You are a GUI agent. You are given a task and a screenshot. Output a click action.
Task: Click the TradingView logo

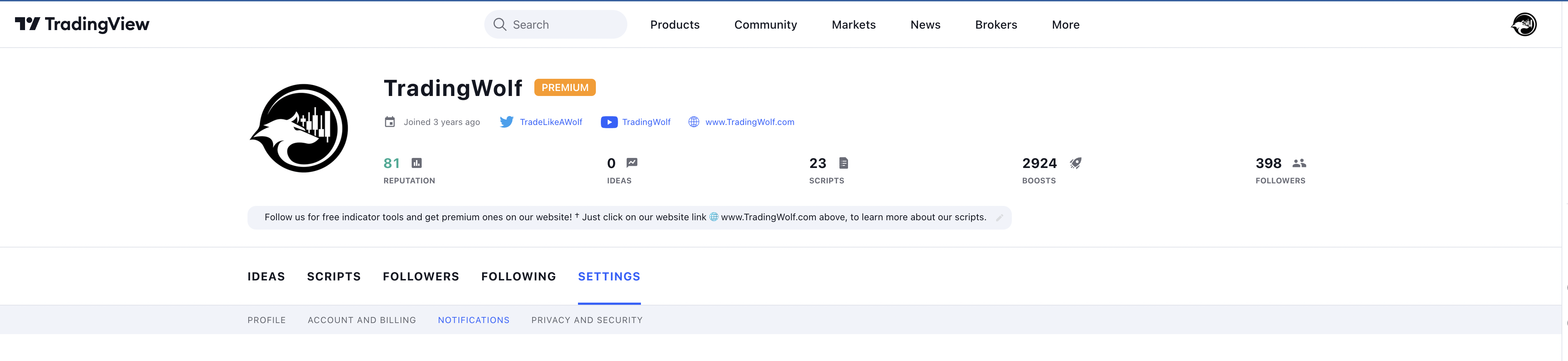(x=82, y=24)
